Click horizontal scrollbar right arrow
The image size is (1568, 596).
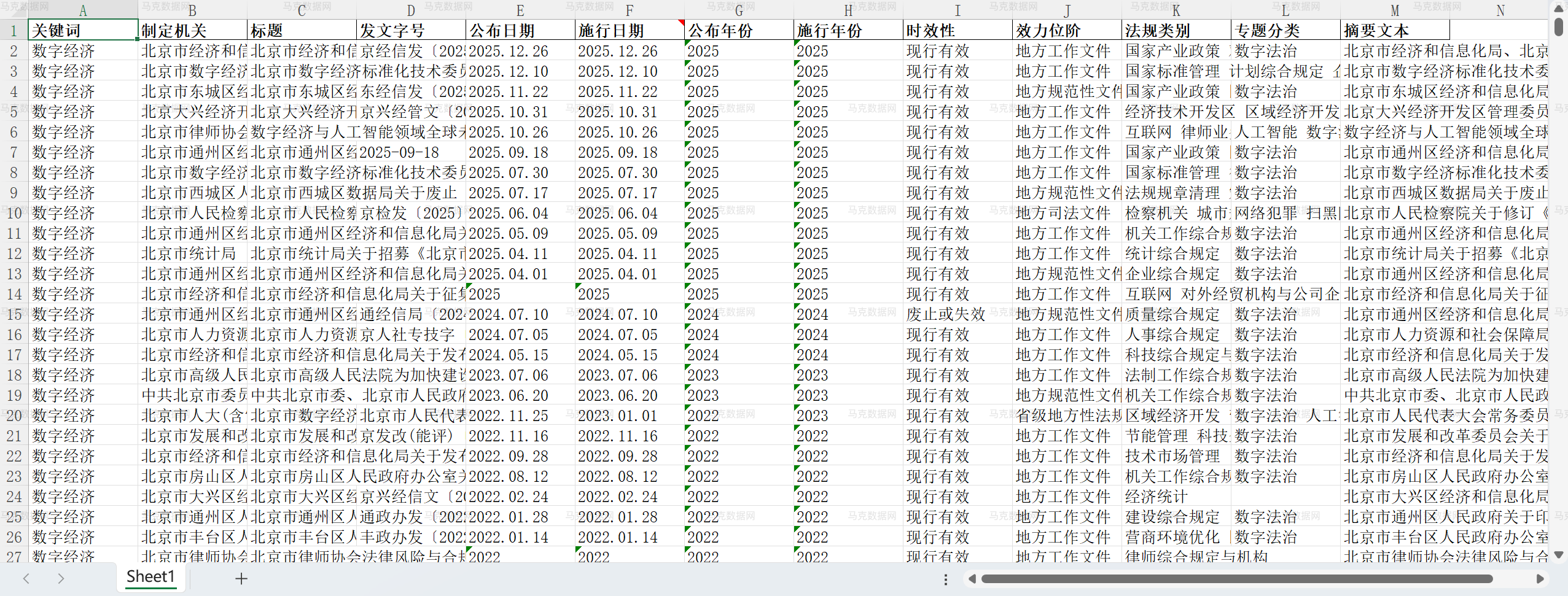(1540, 579)
